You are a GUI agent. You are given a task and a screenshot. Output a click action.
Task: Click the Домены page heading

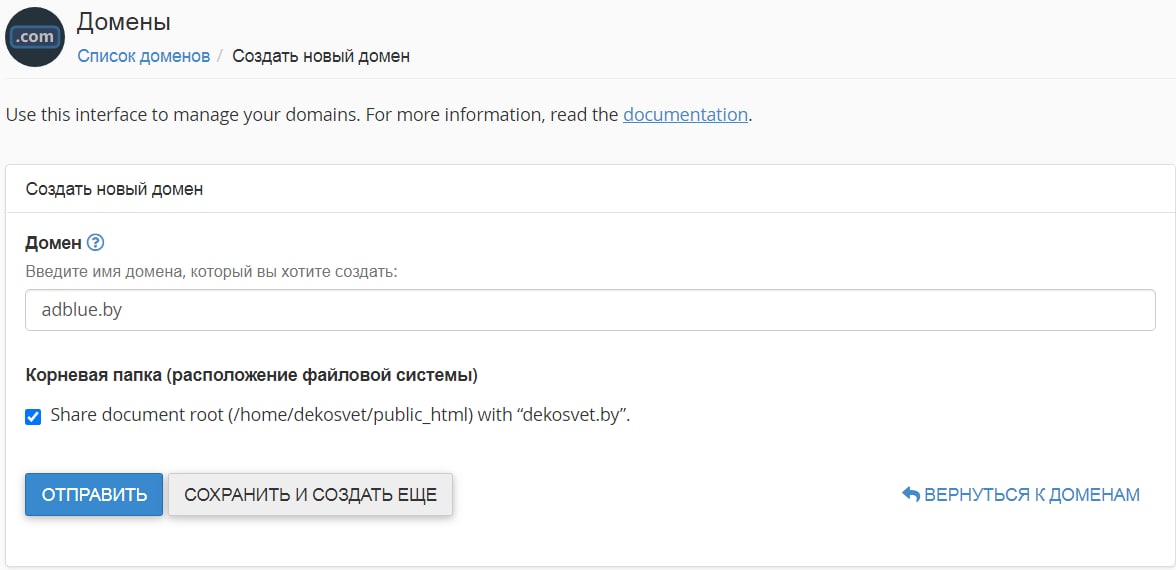[124, 22]
